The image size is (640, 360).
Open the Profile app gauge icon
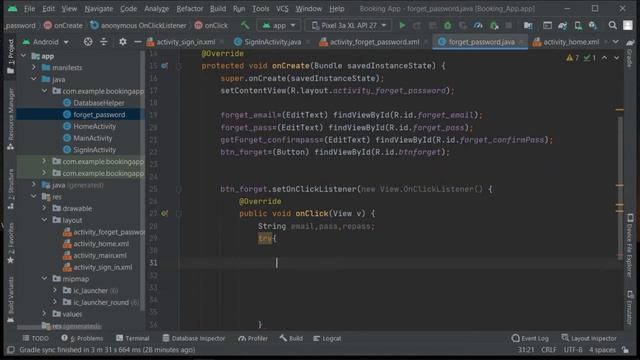[x=478, y=25]
